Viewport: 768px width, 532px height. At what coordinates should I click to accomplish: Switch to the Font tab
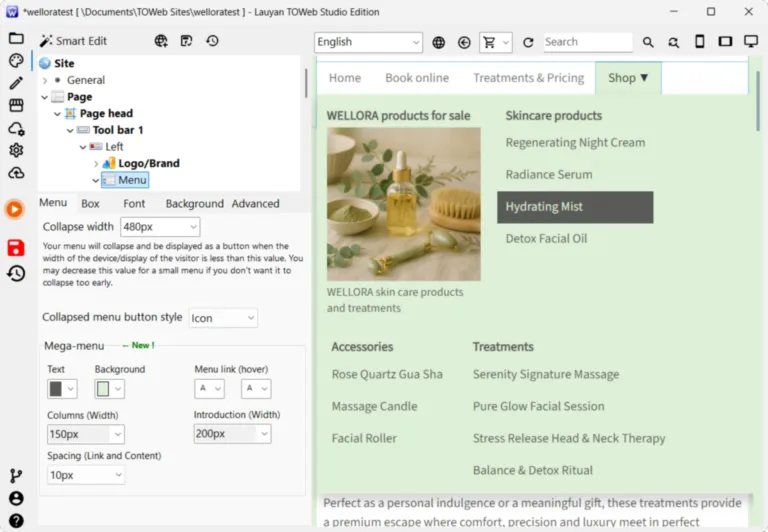coord(134,204)
